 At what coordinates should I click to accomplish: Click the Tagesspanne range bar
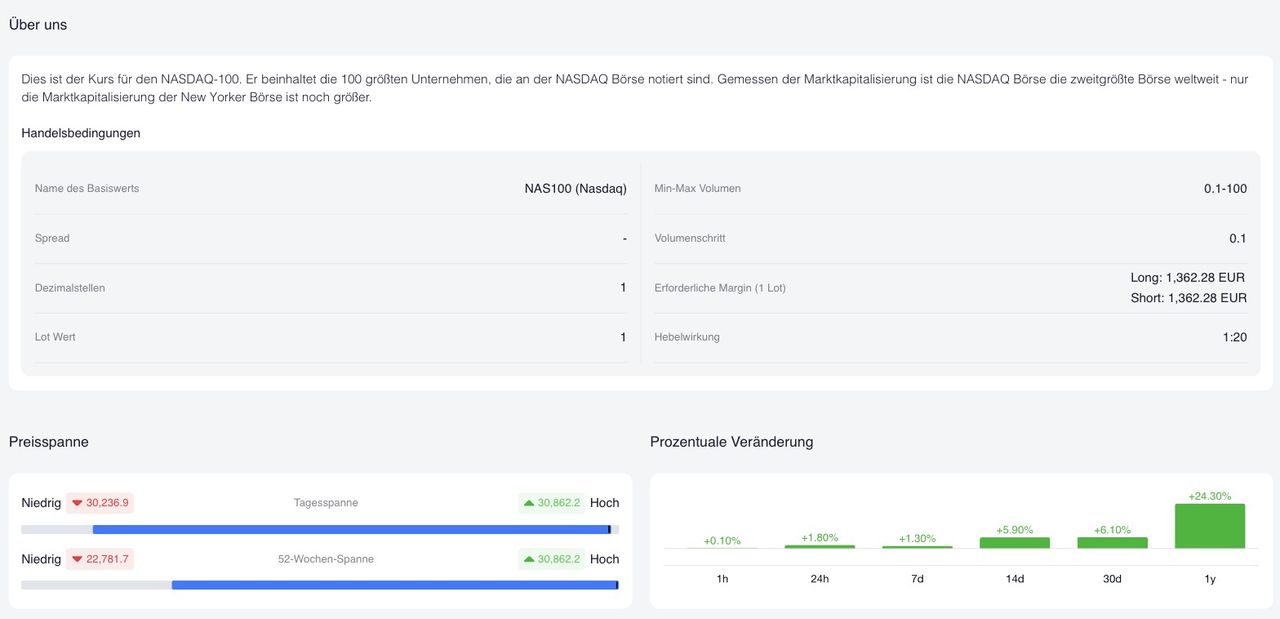320,529
